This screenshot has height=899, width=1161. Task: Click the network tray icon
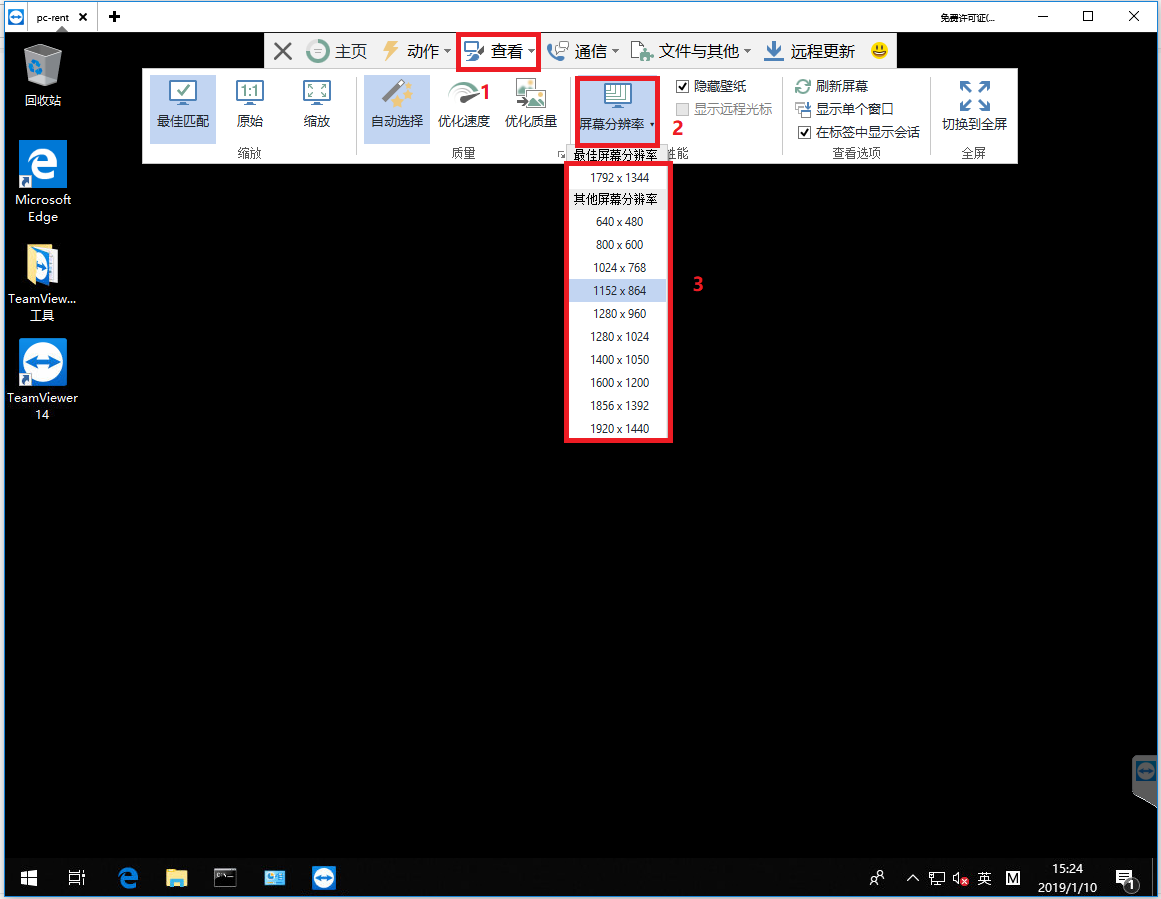pyautogui.click(x=937, y=879)
